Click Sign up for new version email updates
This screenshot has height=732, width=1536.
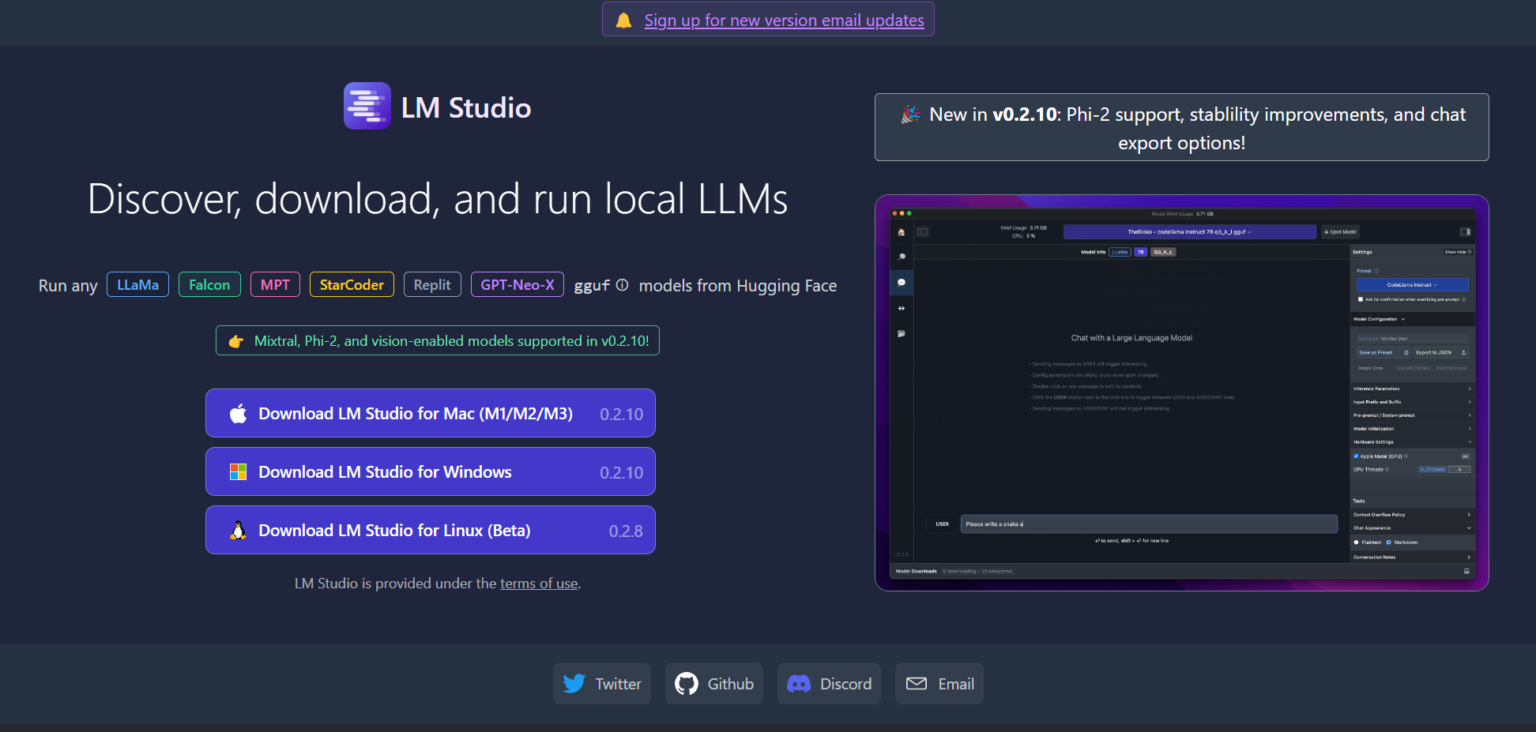point(783,20)
